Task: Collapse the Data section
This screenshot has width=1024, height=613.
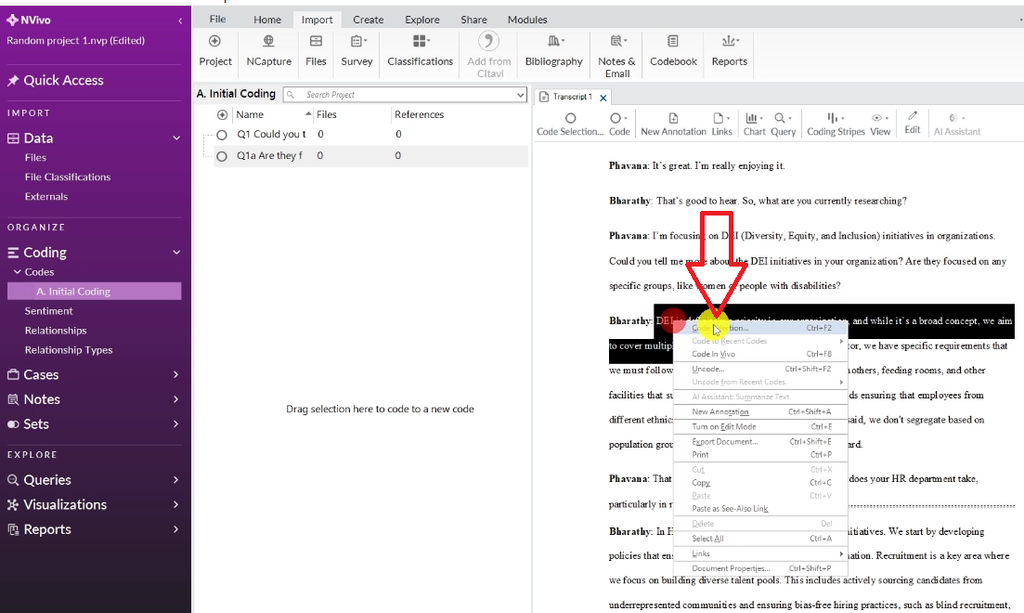Action: pos(176,138)
